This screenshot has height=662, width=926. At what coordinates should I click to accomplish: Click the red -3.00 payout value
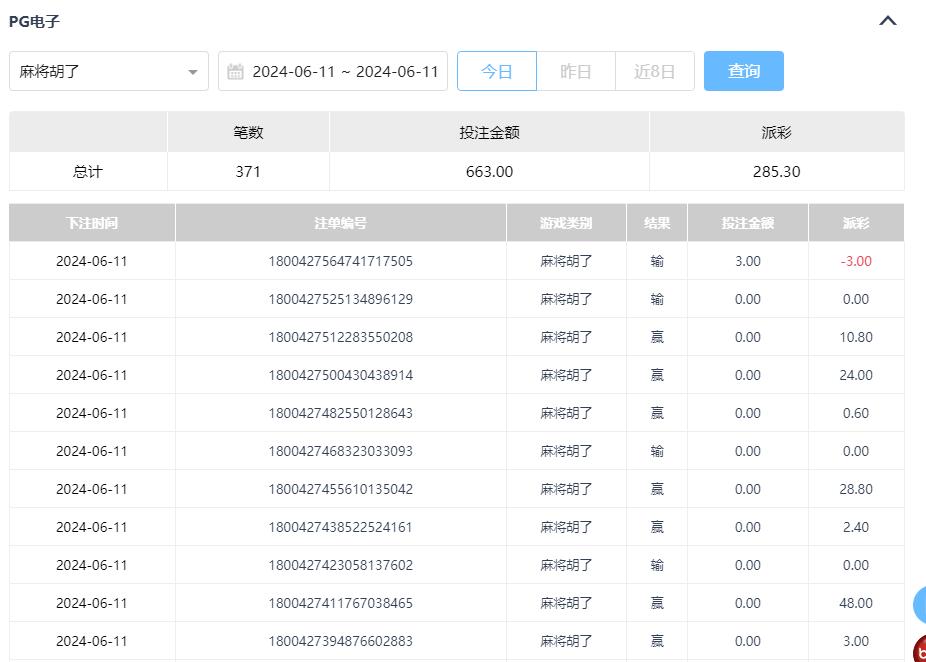856,261
